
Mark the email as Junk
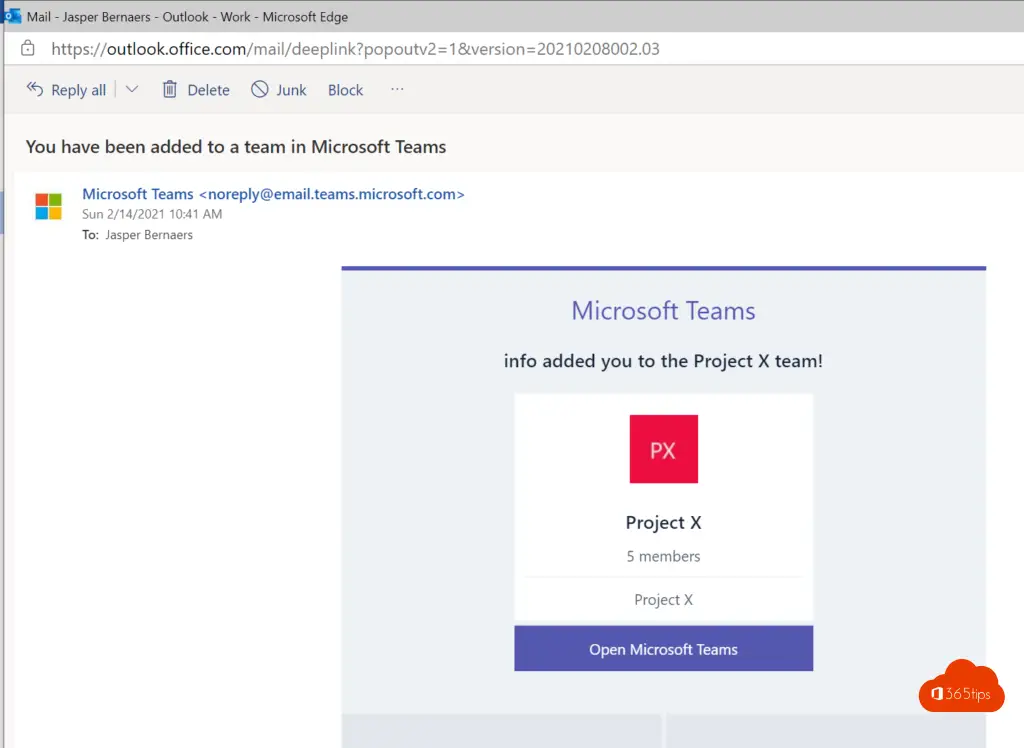pos(278,90)
